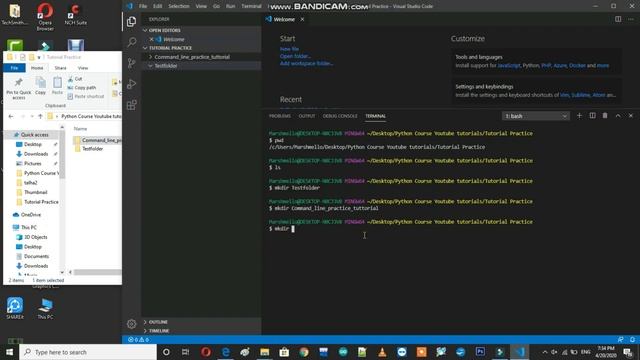Click the Vim keybindings link

click(x=564, y=95)
